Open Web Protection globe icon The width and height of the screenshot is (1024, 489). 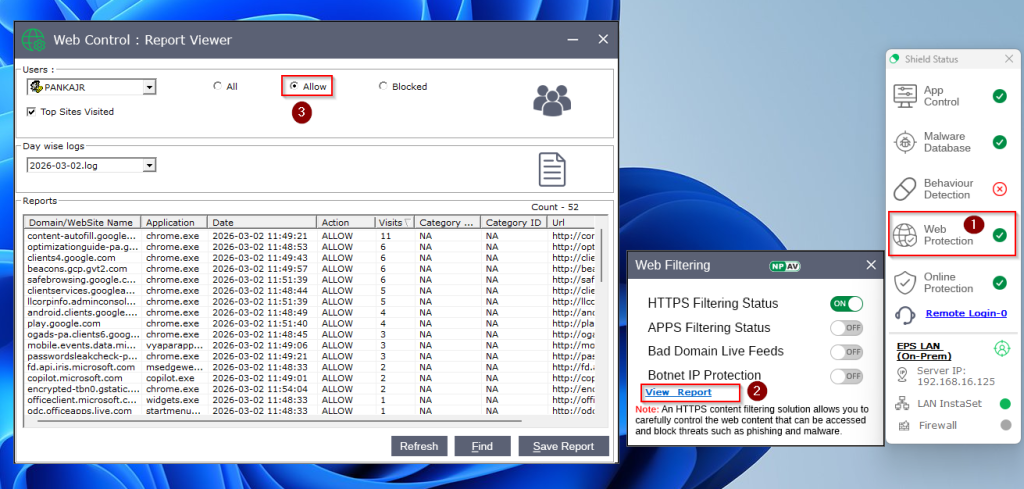click(905, 235)
